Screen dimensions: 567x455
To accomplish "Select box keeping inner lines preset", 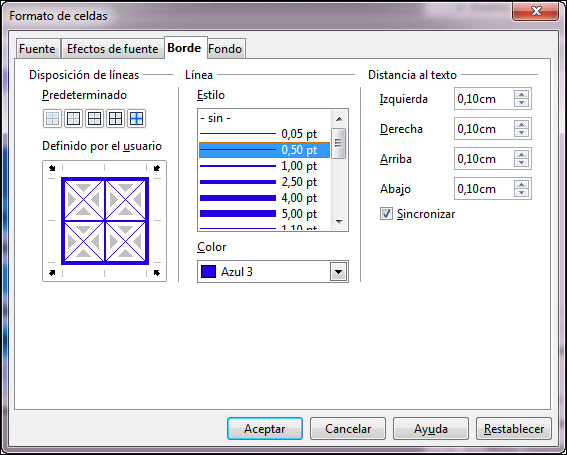I will [136, 118].
